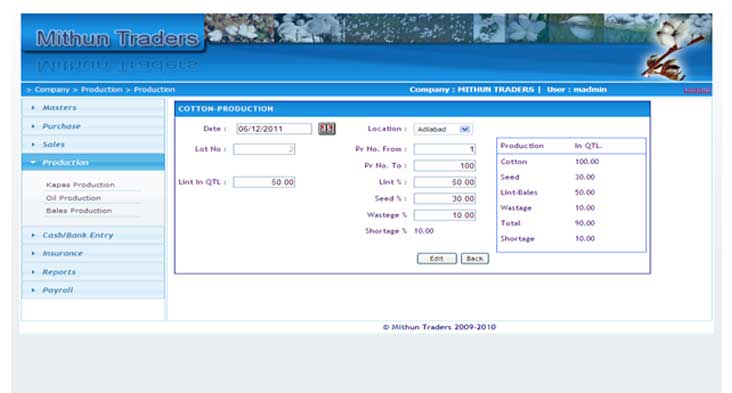Expand the Purchase menu section

pos(93,126)
